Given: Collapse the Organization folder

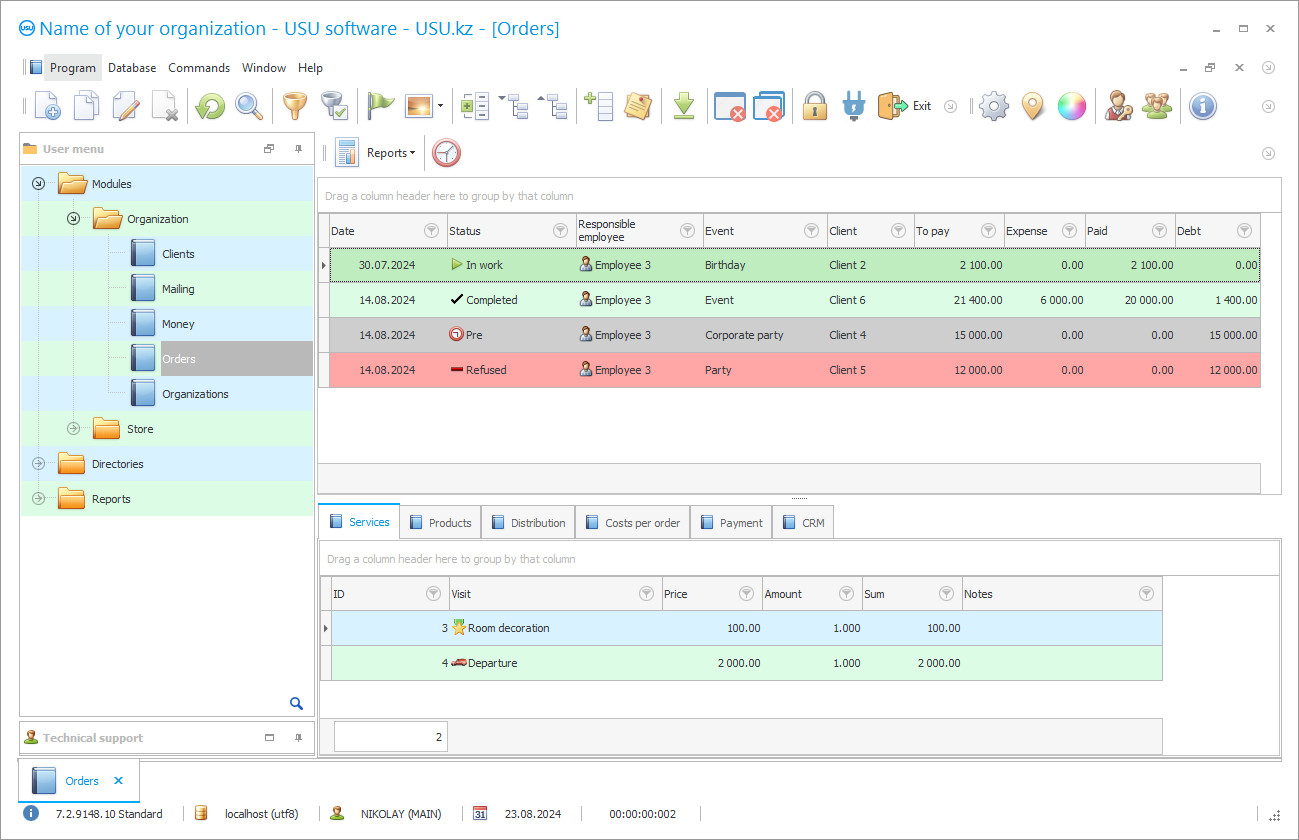Looking at the screenshot, I should click(x=72, y=218).
